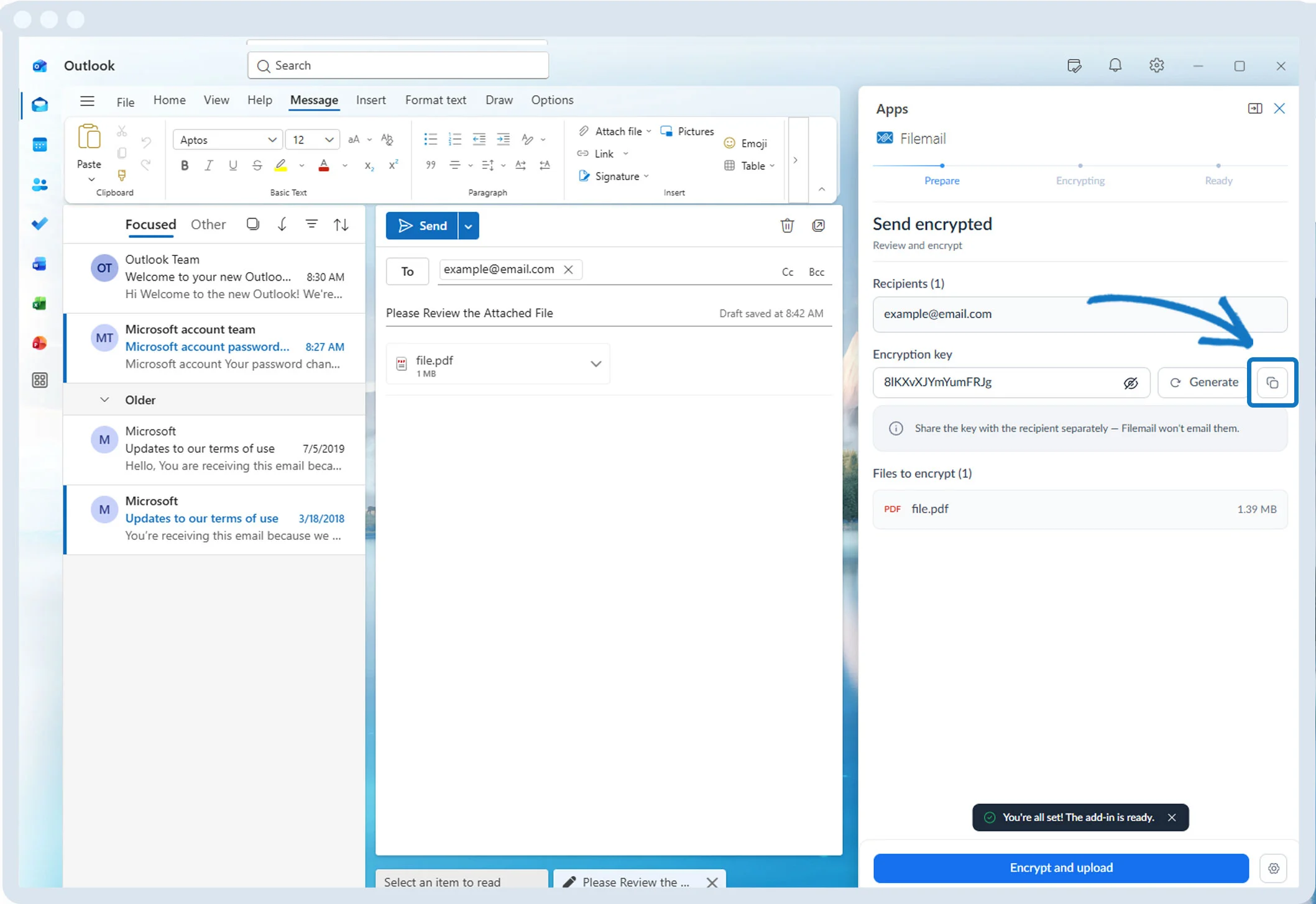Click the To recipients button
Image resolution: width=1316 pixels, height=904 pixels.
coord(407,272)
